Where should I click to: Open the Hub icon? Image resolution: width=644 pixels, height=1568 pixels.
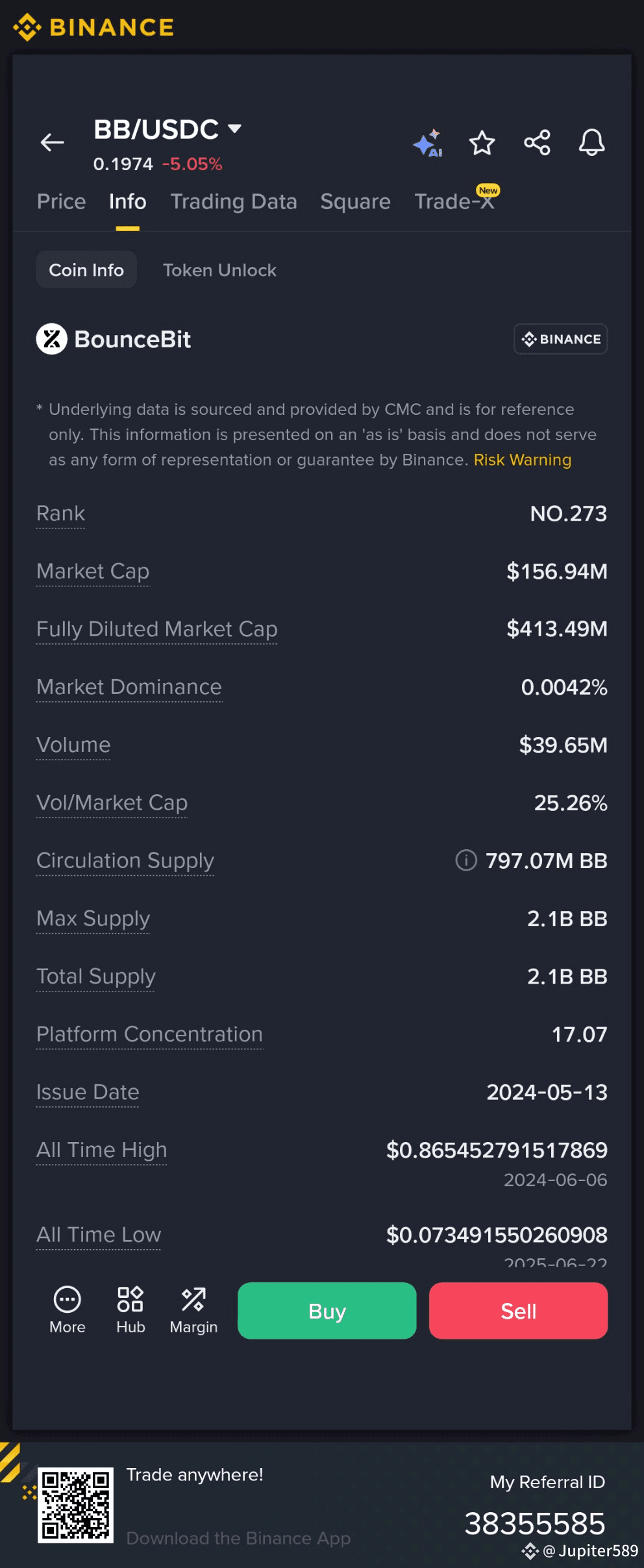tap(130, 1310)
